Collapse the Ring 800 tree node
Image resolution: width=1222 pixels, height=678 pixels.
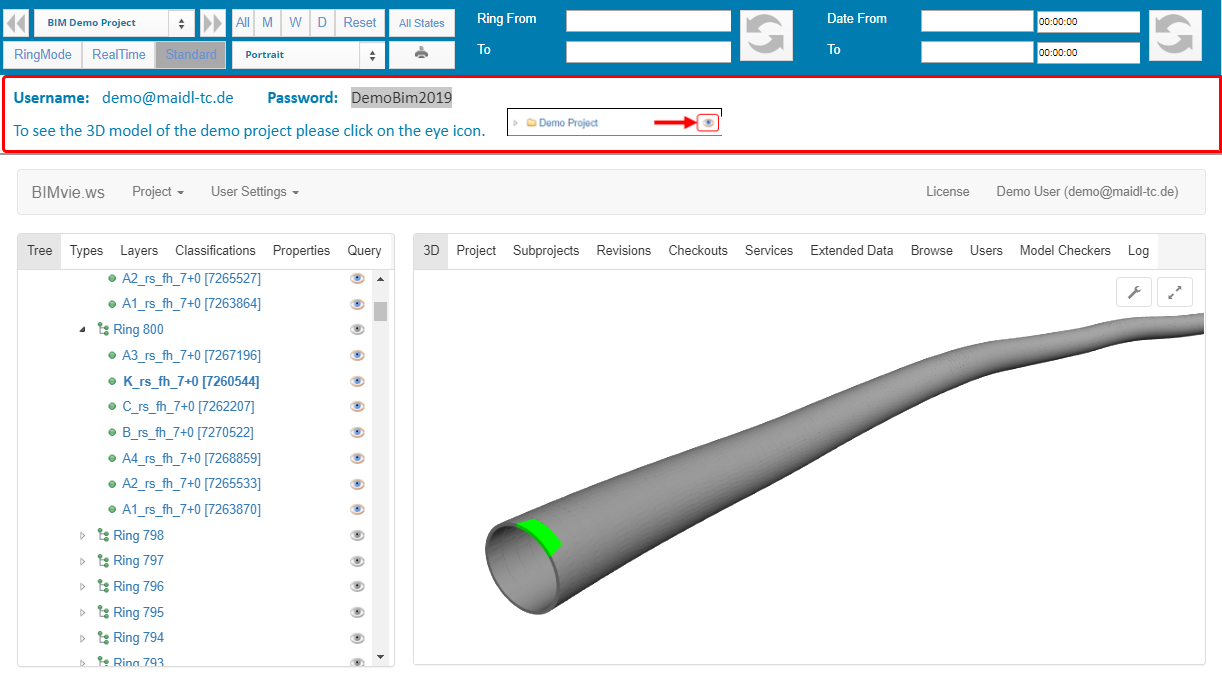click(83, 330)
